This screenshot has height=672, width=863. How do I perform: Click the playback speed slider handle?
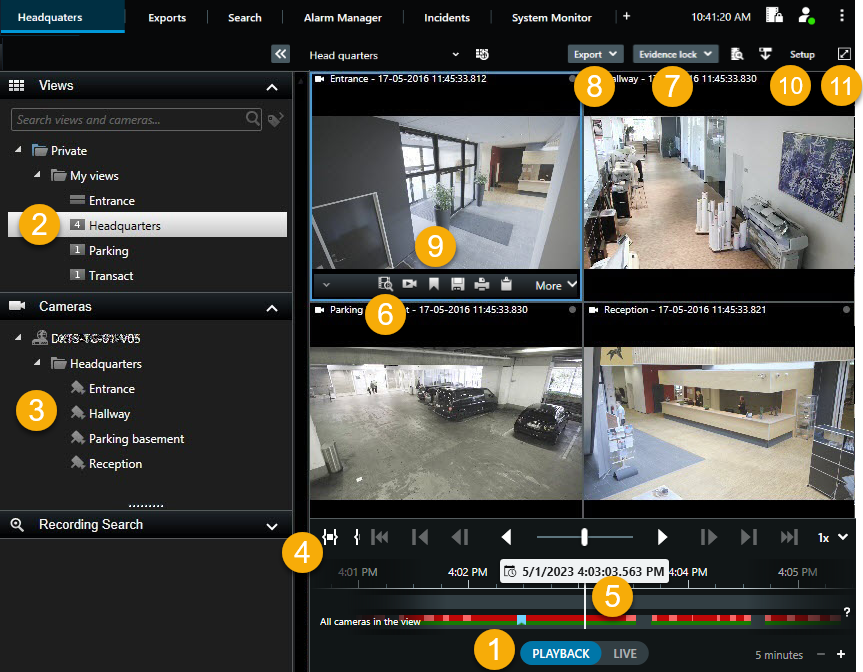(584, 537)
